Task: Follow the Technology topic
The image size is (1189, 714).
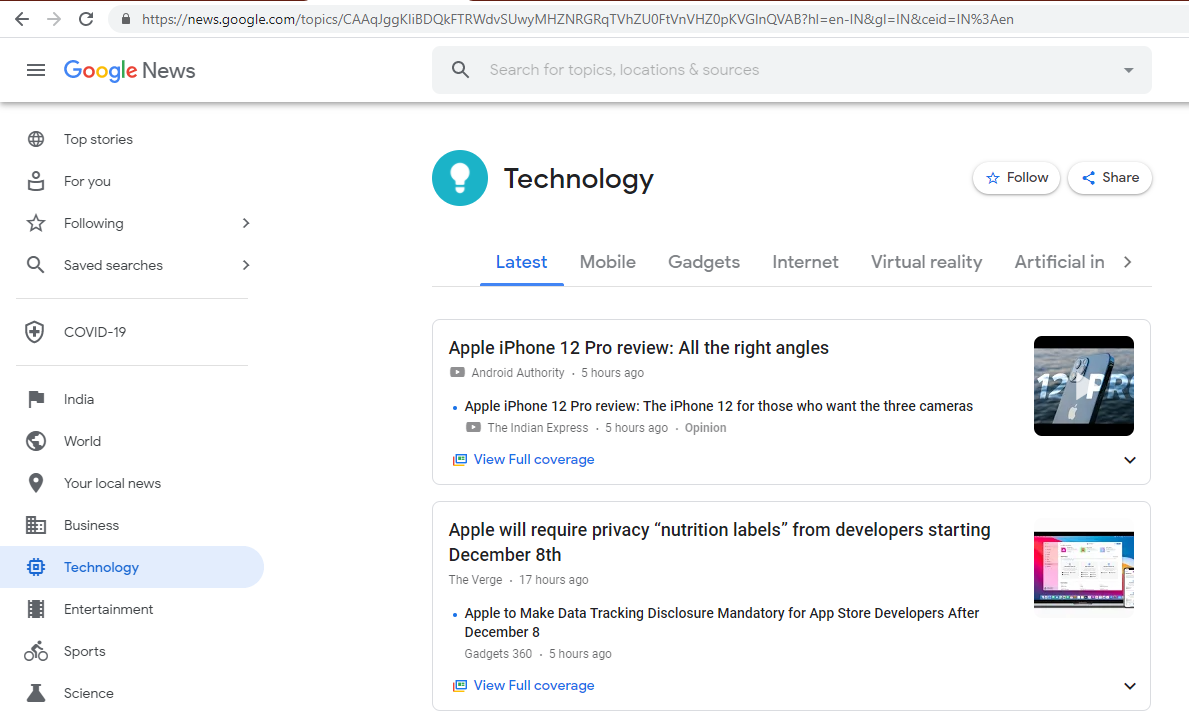Action: (x=1015, y=177)
